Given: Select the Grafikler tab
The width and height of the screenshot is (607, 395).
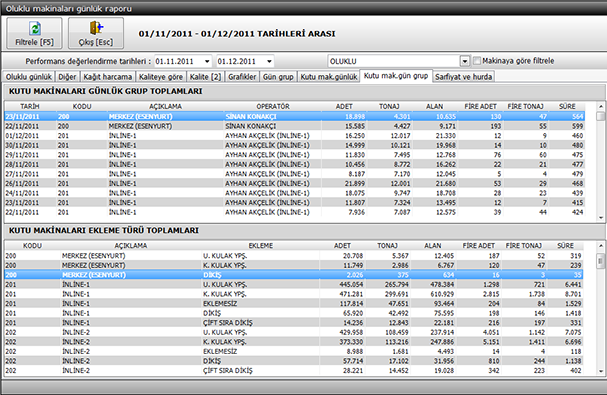Looking at the screenshot, I should click(242, 77).
